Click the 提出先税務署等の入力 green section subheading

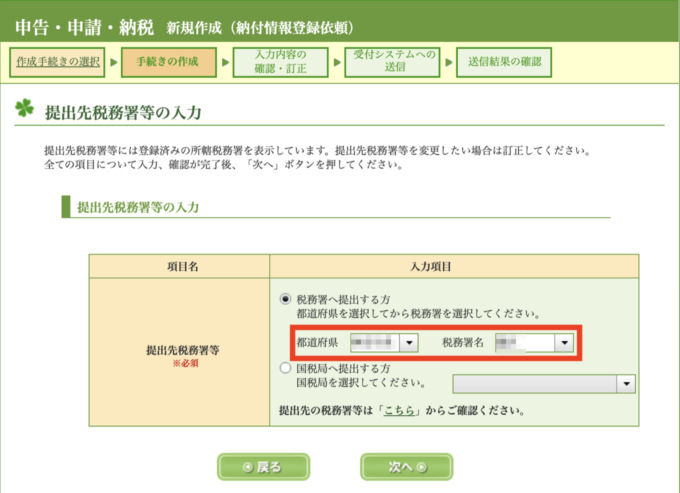[x=138, y=207]
